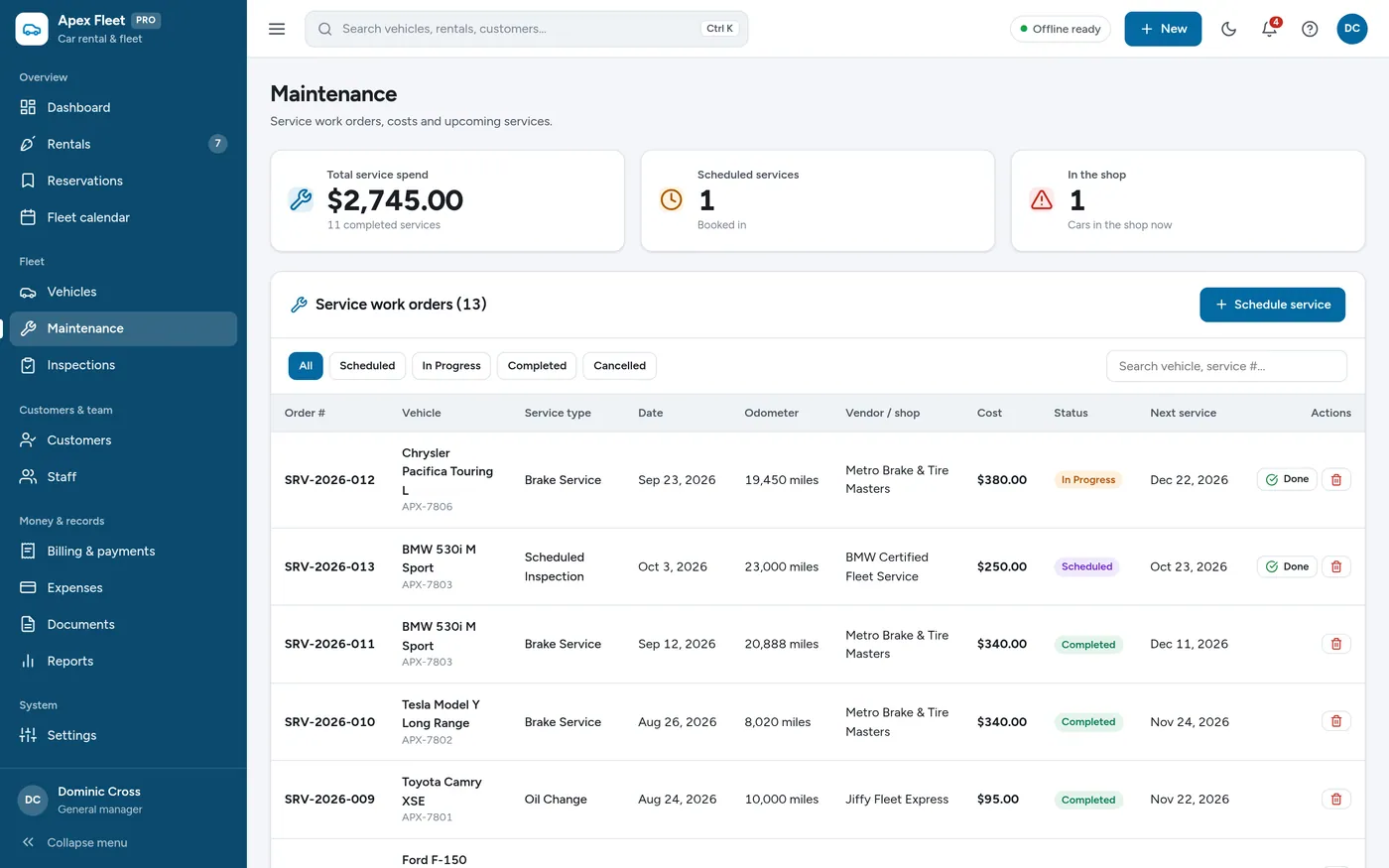
Task: Filter work orders by Cancelled
Action: point(619,366)
